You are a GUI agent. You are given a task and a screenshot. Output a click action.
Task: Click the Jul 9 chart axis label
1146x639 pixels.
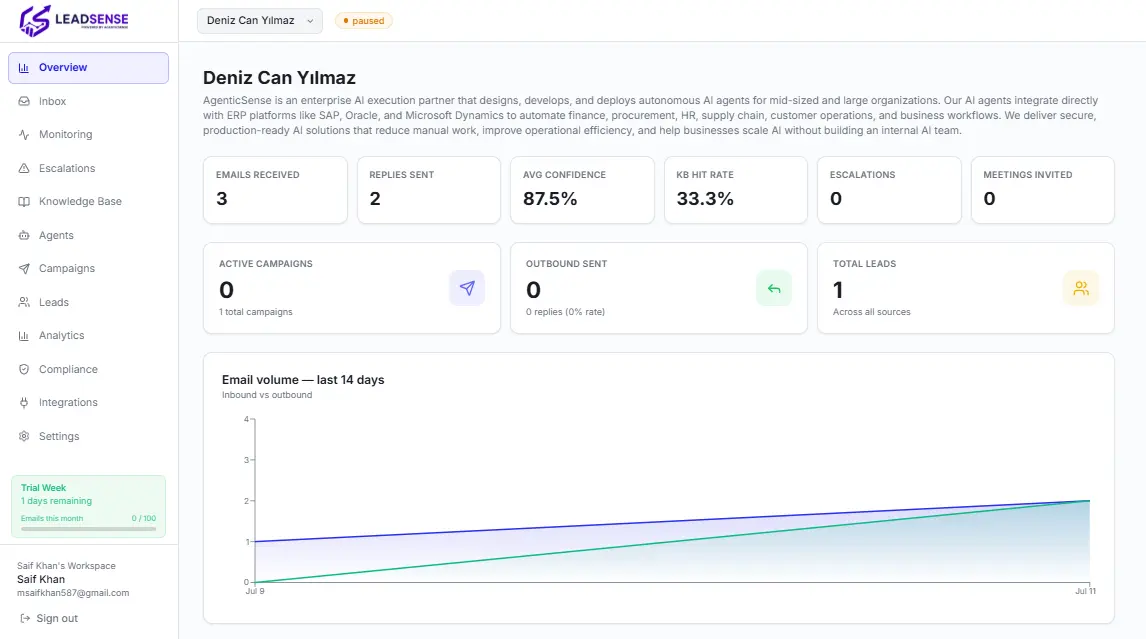tap(255, 591)
